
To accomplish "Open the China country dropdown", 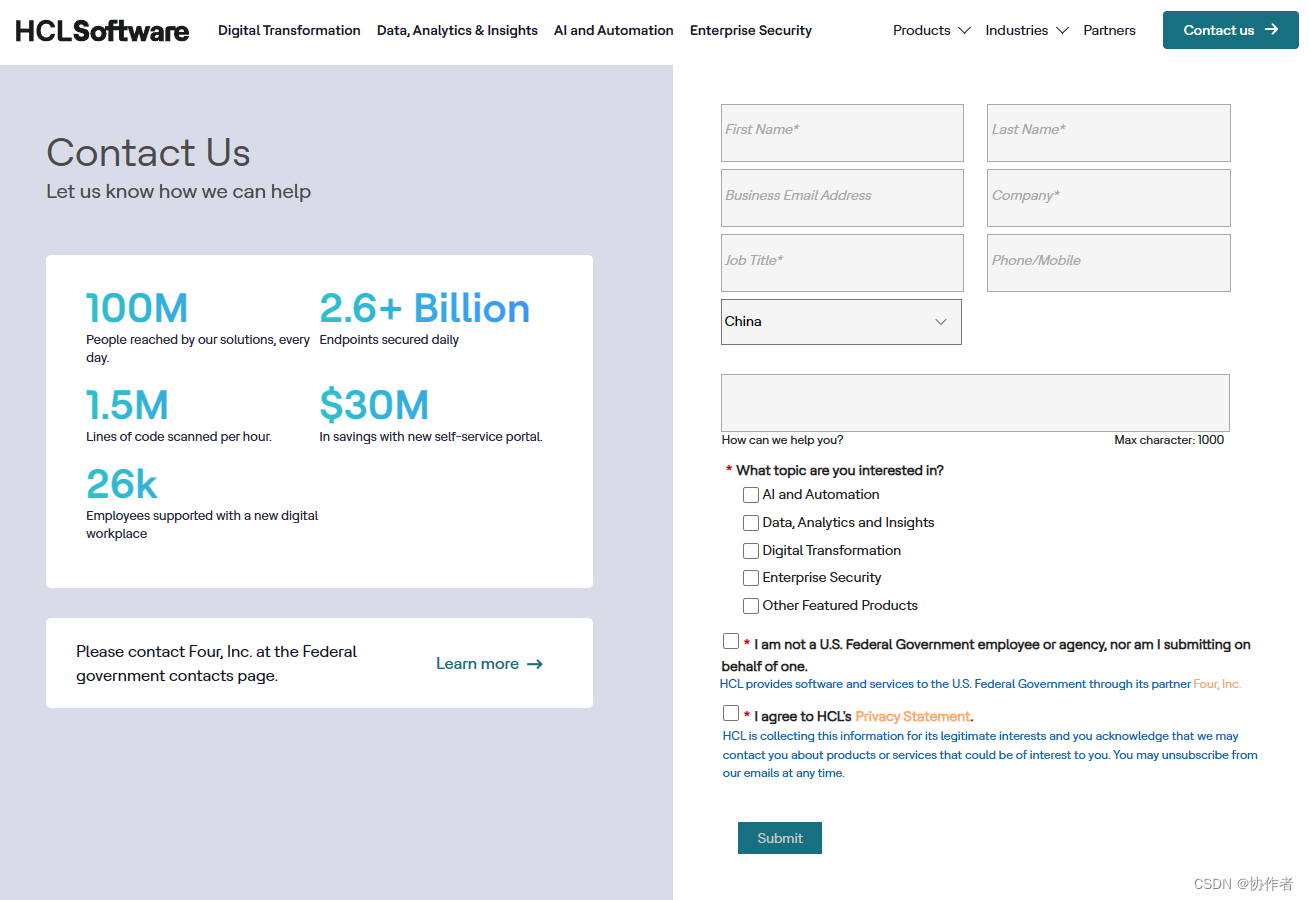I will [x=841, y=322].
